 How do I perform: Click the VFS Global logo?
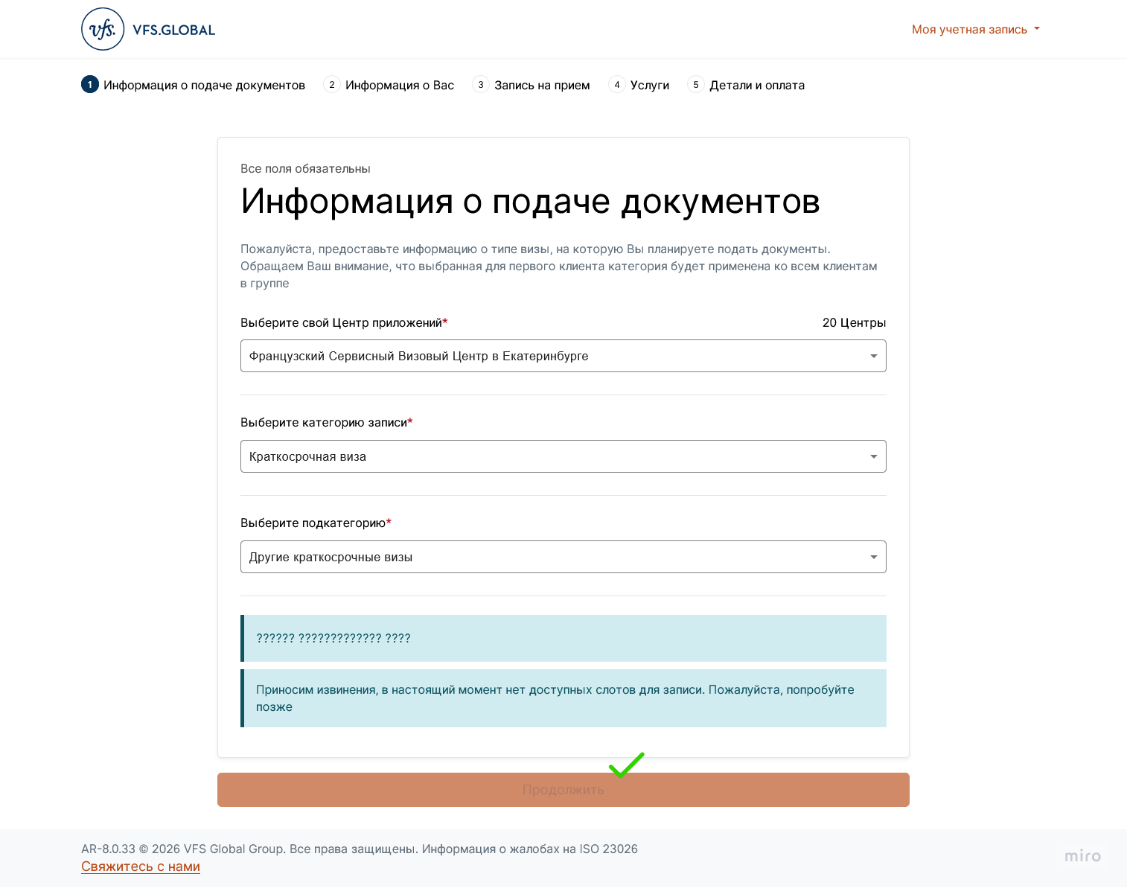click(148, 29)
